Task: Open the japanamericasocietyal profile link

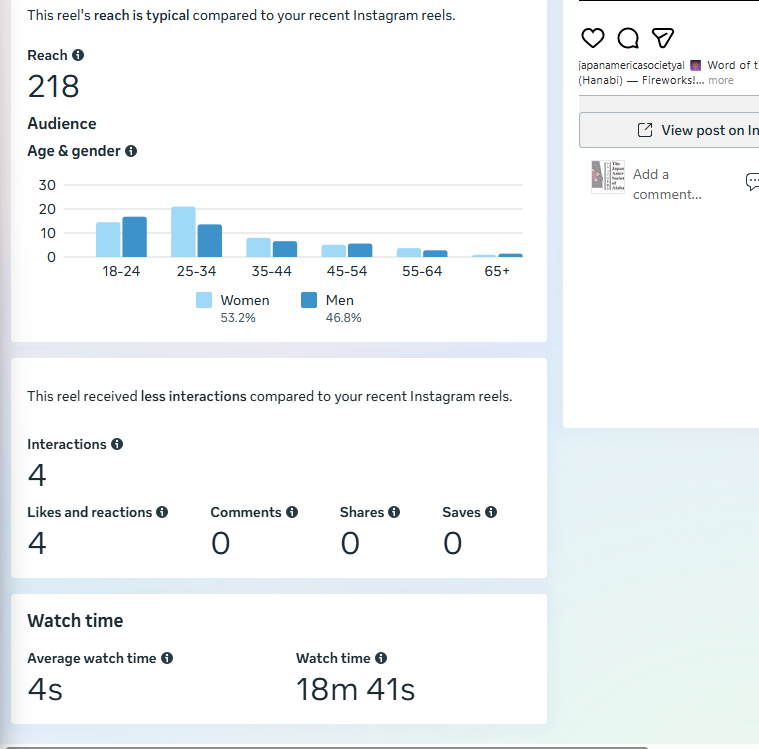Action: pos(631,65)
